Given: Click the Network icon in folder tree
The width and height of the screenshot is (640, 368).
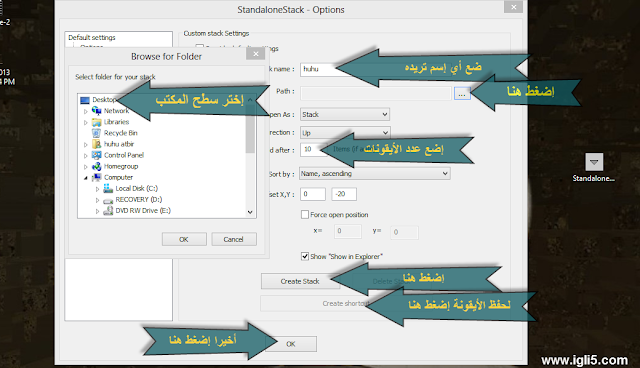Looking at the screenshot, I should [97, 111].
